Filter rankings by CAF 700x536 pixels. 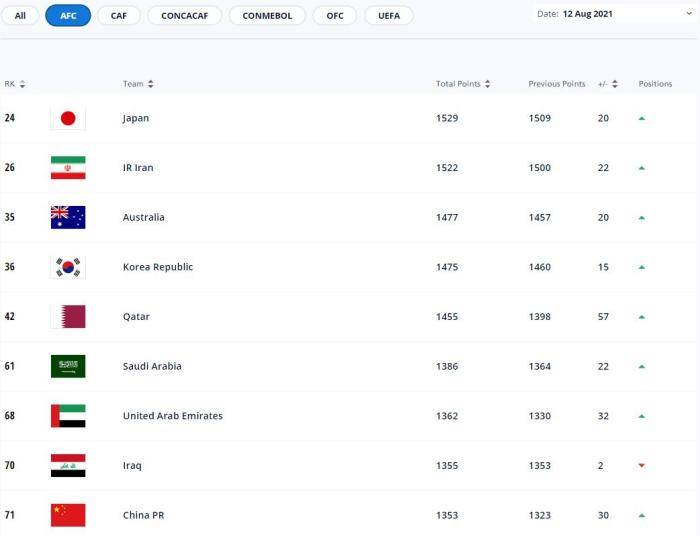(x=119, y=16)
